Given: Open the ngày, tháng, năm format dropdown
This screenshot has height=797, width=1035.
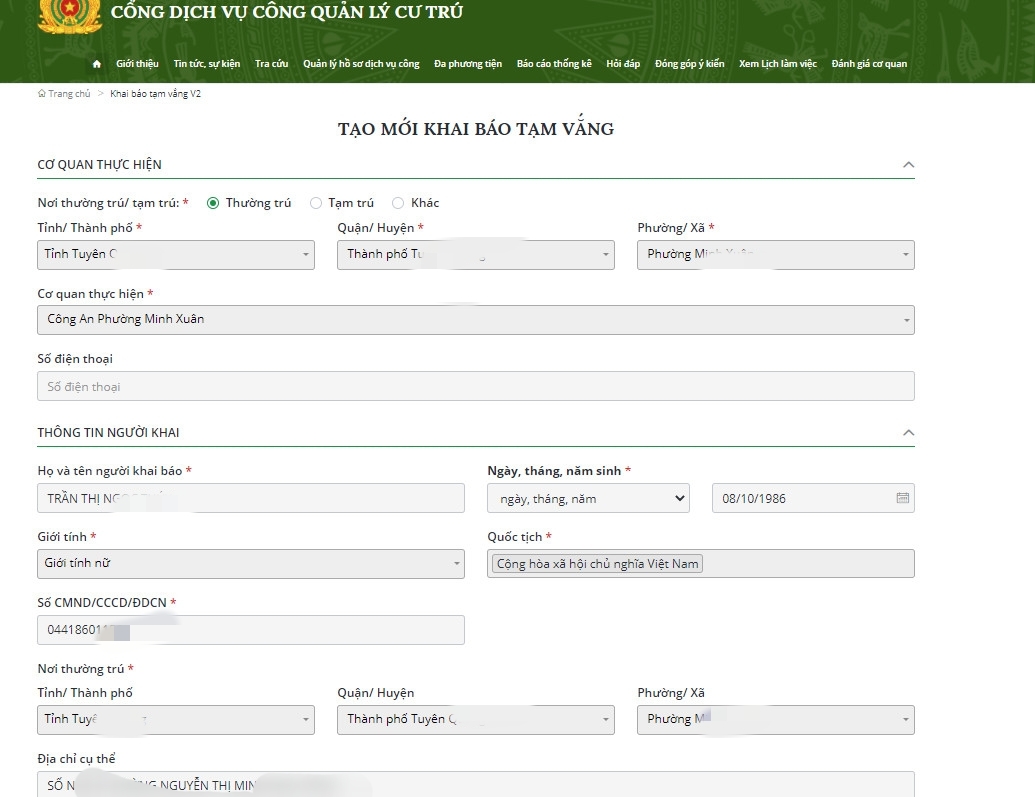Looking at the screenshot, I should click(x=588, y=498).
